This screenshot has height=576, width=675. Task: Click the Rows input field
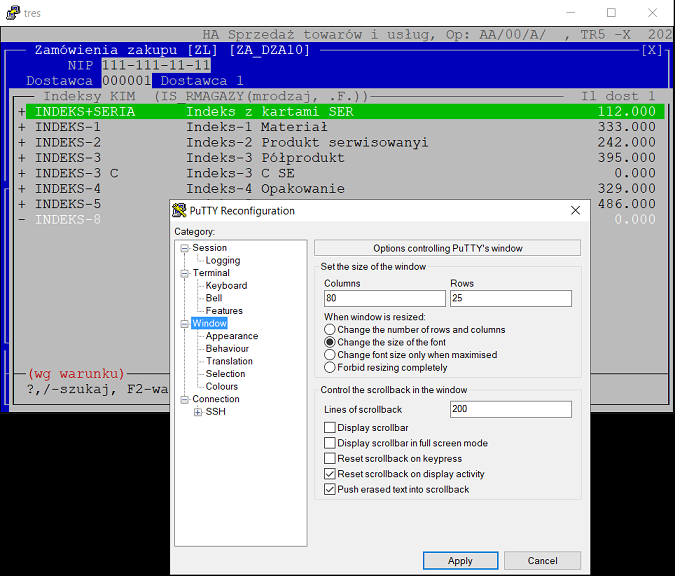click(511, 298)
